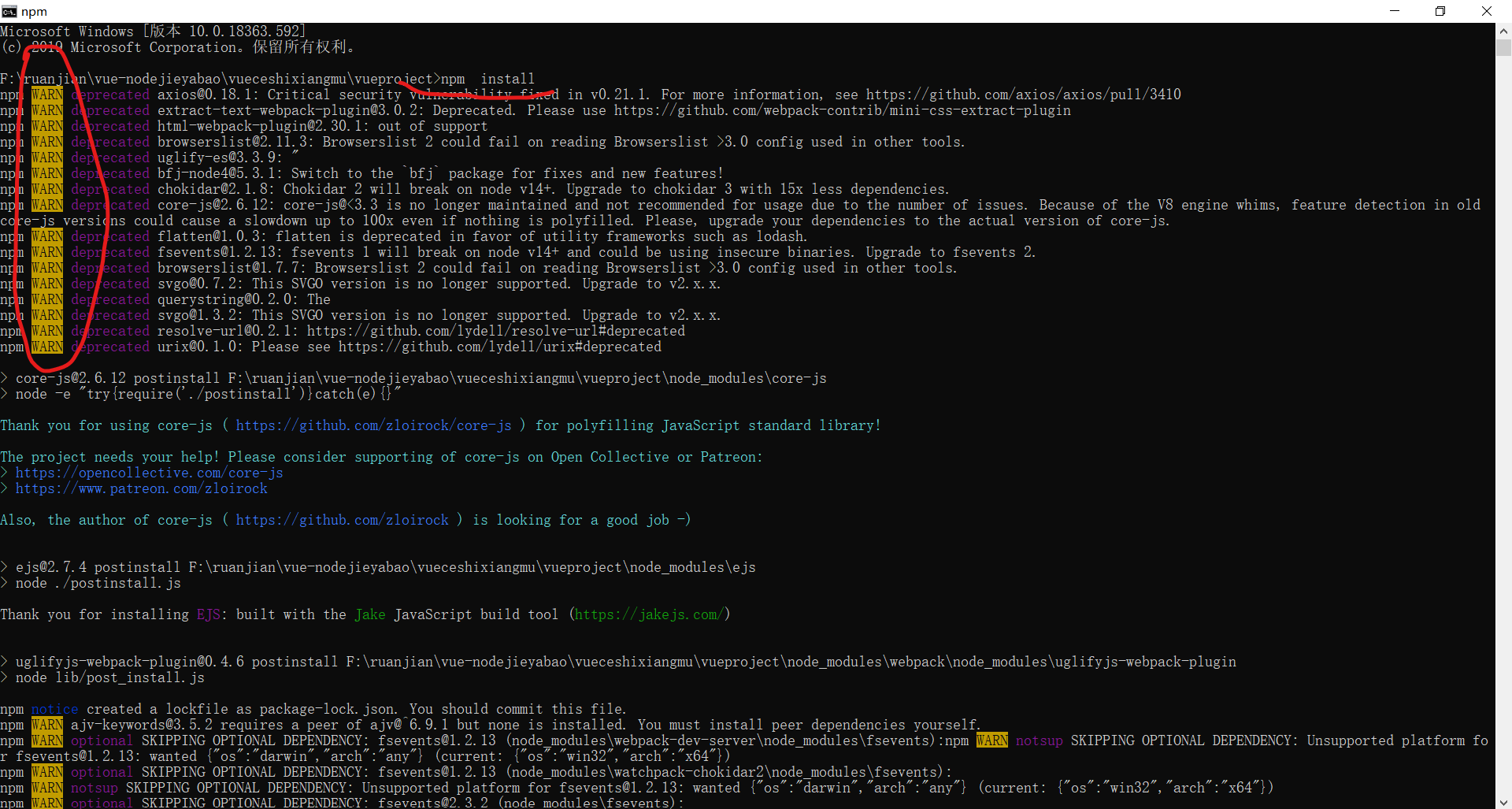The width and height of the screenshot is (1512, 809).
Task: Click the WARN badge on the ajv-keywords line
Action: pyautogui.click(x=47, y=725)
